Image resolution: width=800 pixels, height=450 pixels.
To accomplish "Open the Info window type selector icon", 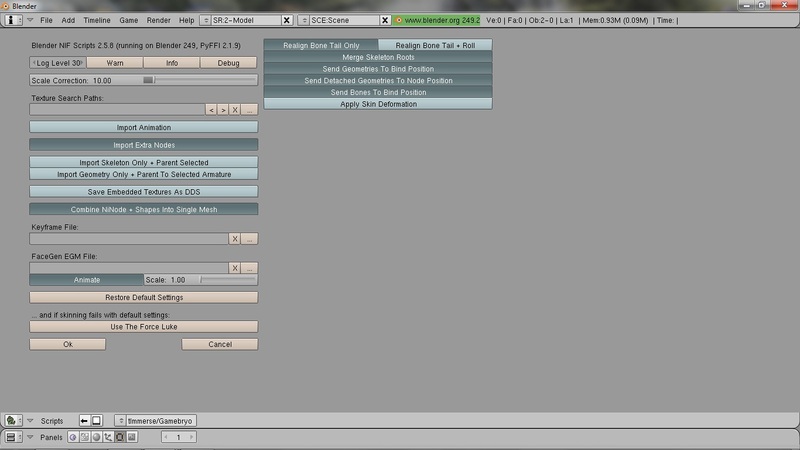I will 13,20.
